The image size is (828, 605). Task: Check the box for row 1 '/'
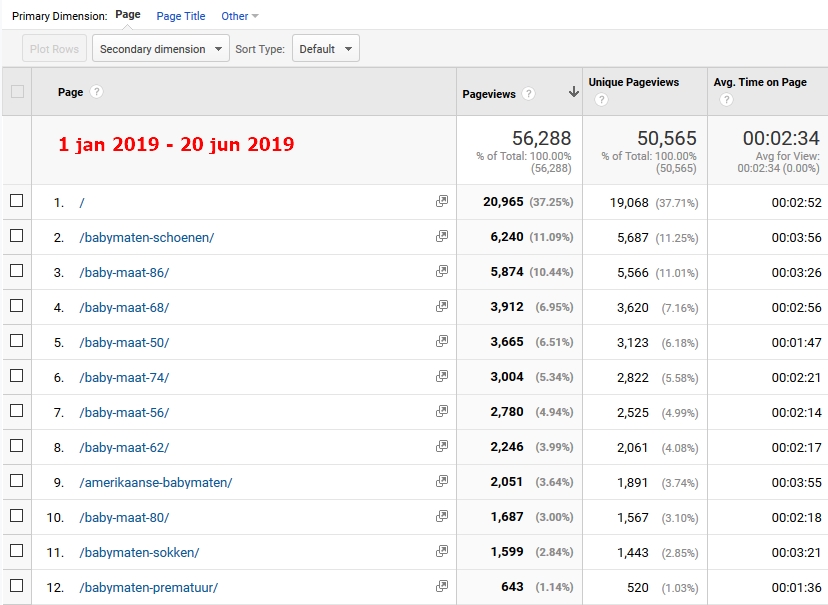coord(17,201)
